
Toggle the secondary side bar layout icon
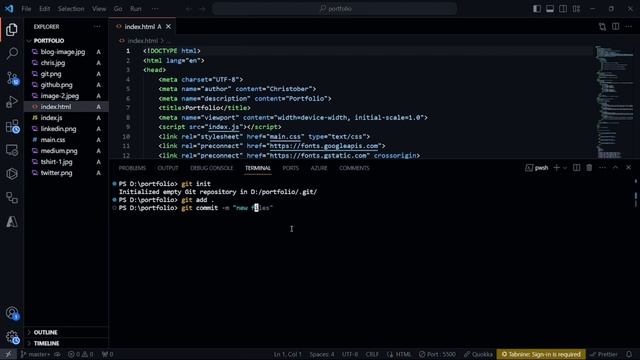click(x=563, y=9)
